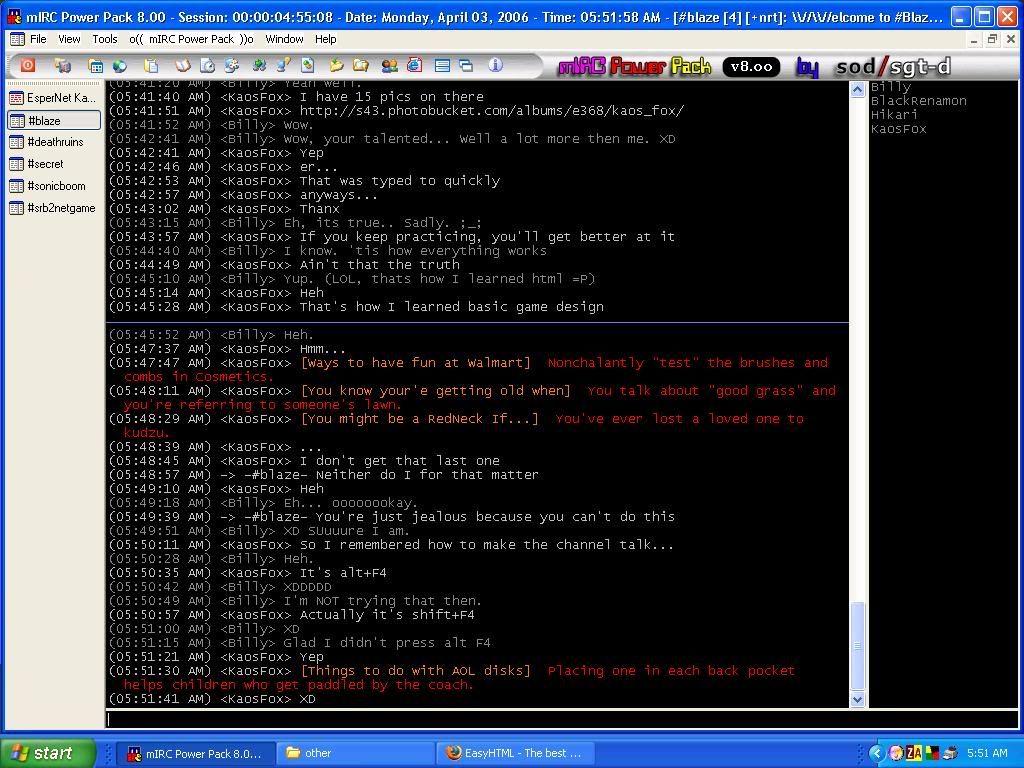Click the 'Glad I didn't press alt F4' message

pyautogui.click(x=387, y=643)
